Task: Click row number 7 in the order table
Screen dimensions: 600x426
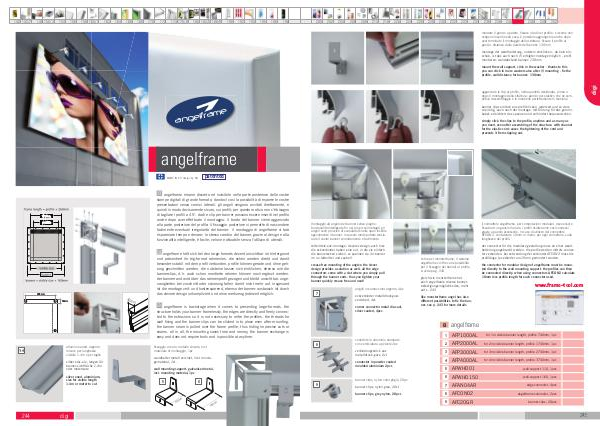Action: [x=445, y=385]
